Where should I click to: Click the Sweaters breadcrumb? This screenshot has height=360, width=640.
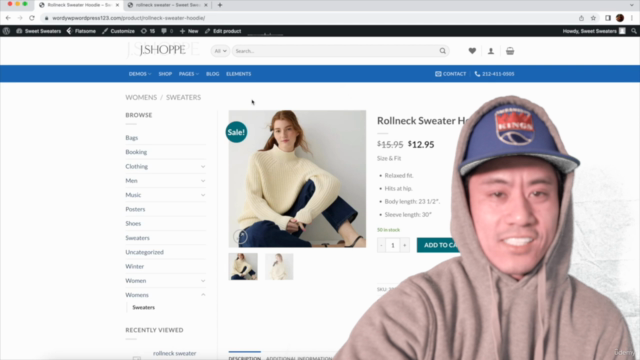click(183, 97)
